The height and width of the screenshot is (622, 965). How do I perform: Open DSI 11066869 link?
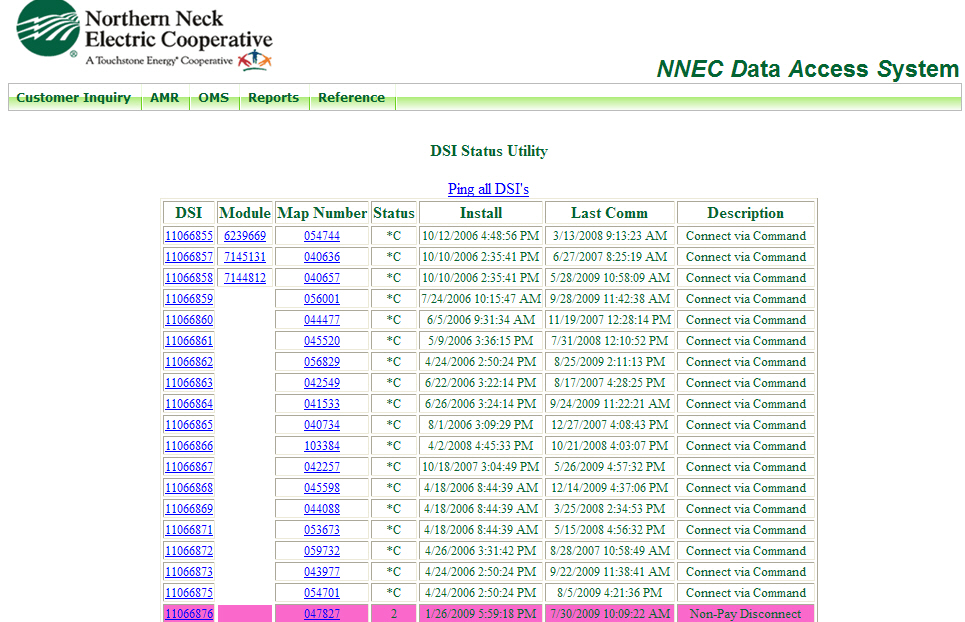tap(189, 509)
